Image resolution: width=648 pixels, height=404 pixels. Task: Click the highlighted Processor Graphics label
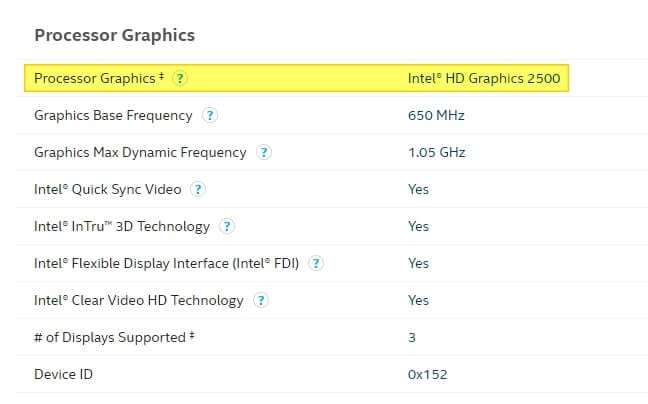coord(95,78)
